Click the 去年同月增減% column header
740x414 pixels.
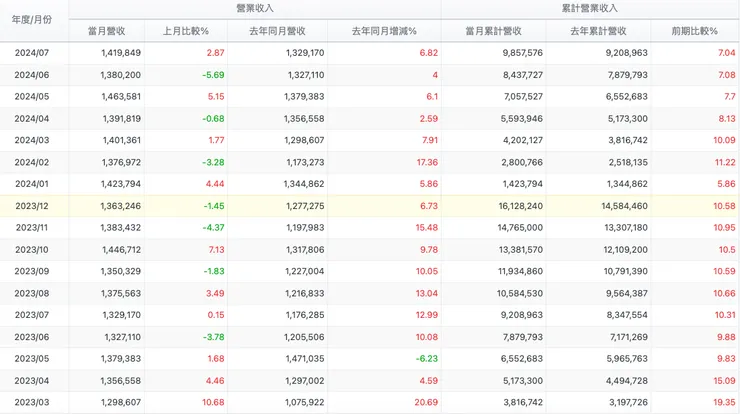[384, 31]
